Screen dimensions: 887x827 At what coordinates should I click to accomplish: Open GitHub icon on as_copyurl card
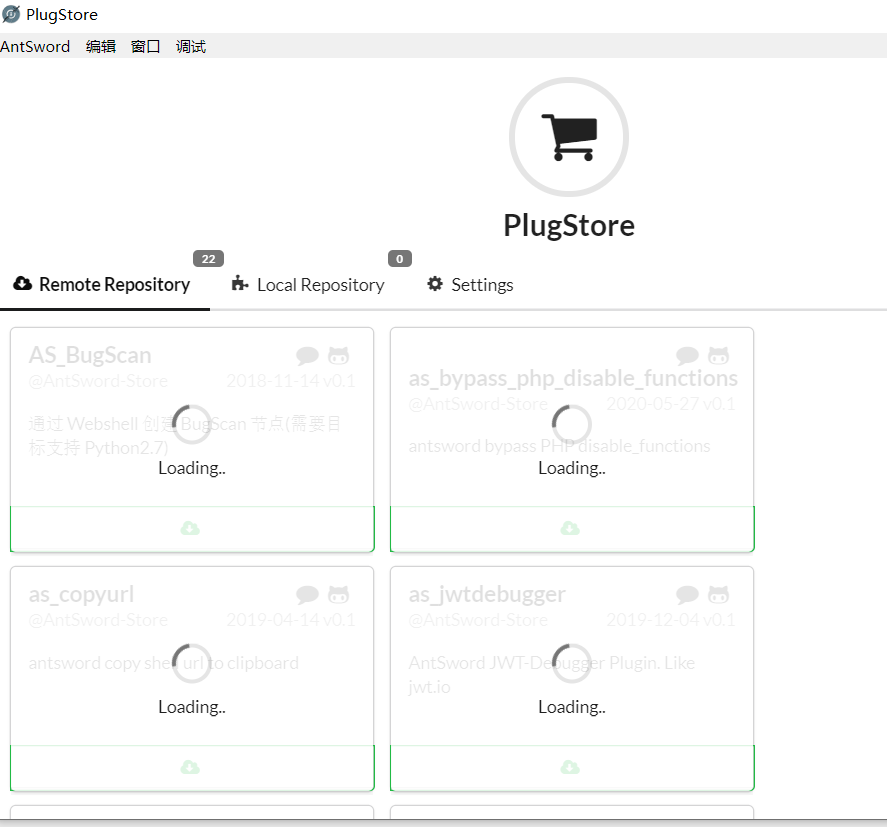[338, 595]
